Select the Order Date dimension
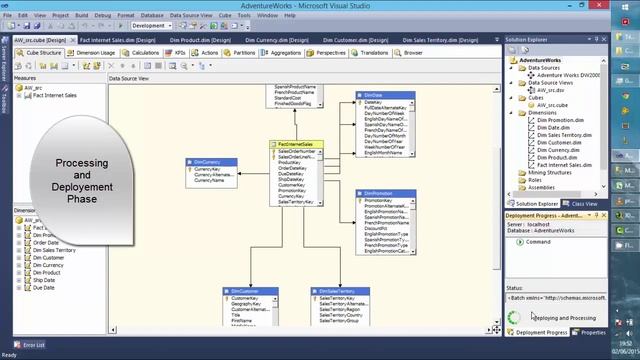640x360 pixels. tap(46, 243)
